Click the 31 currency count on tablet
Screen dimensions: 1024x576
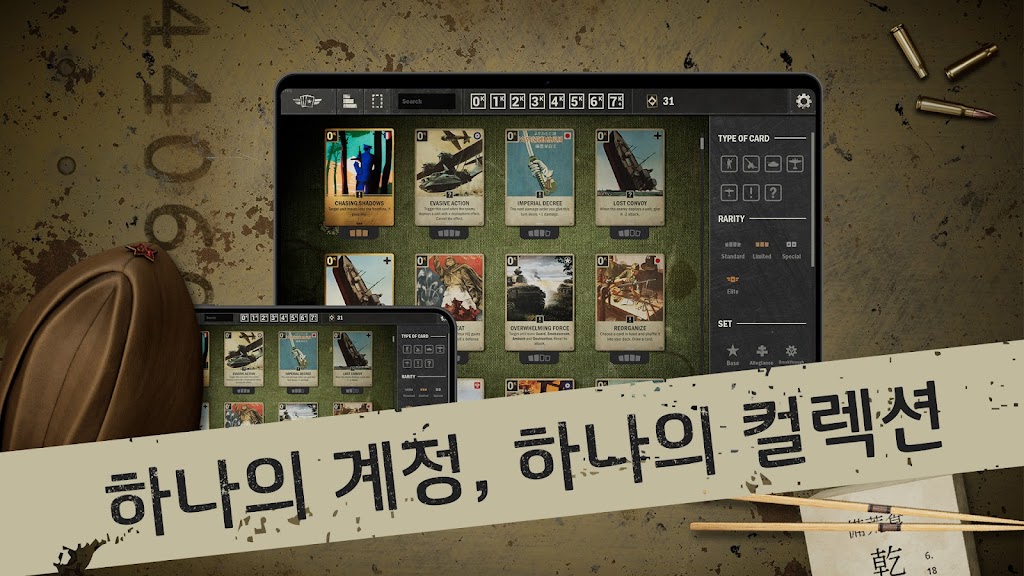pyautogui.click(x=668, y=101)
